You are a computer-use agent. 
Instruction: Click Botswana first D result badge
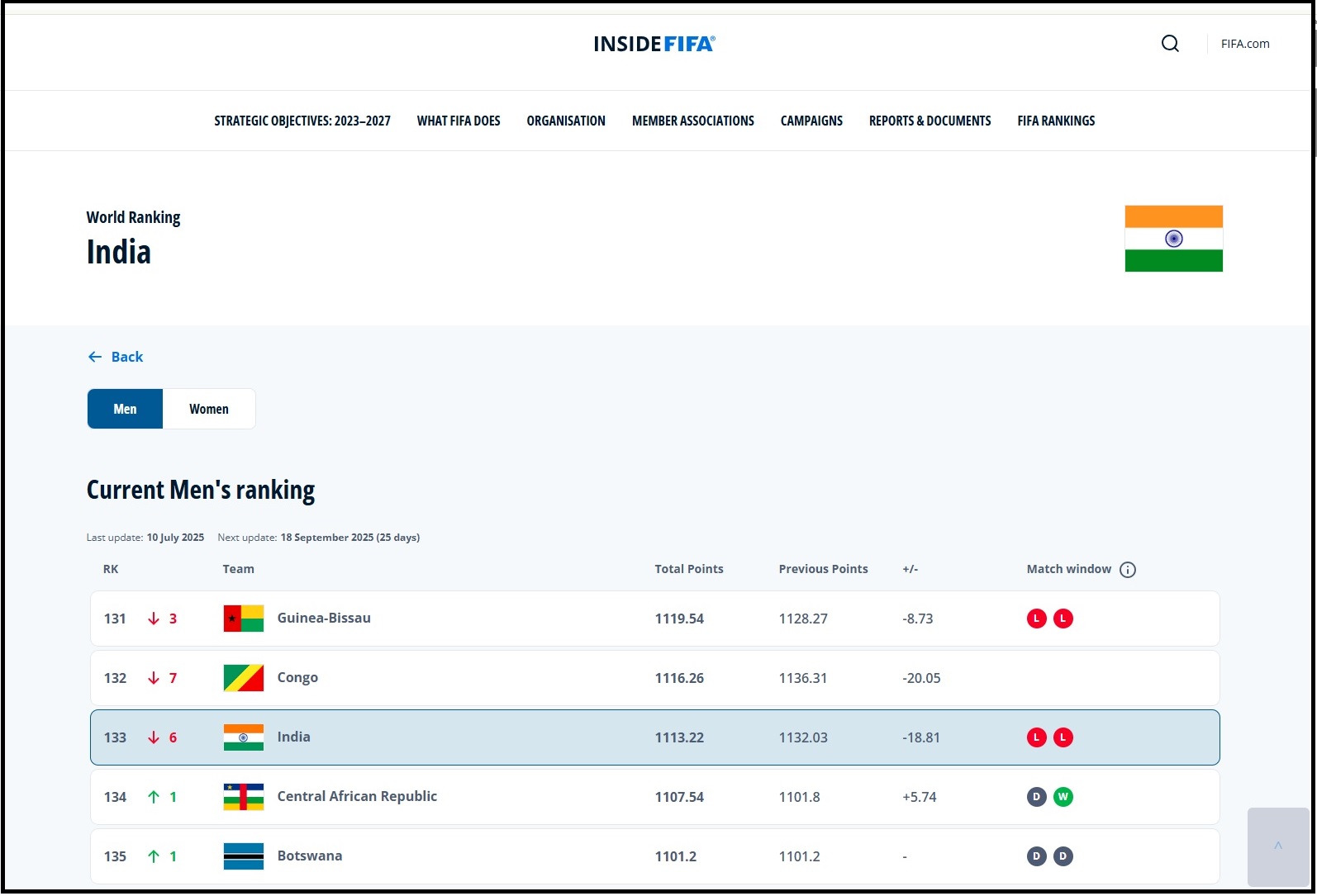pyautogui.click(x=1036, y=856)
